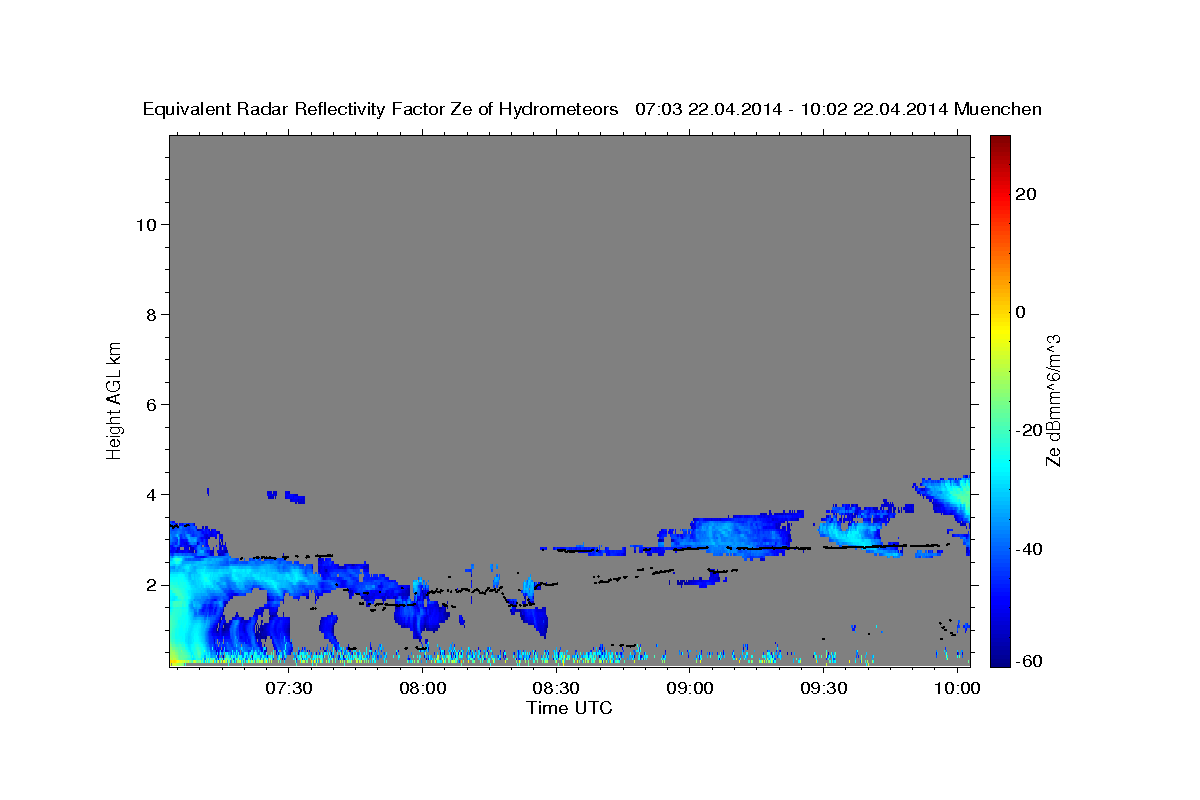The width and height of the screenshot is (1200, 800).
Task: Click the height tick label 10
Action: pyautogui.click(x=146, y=224)
